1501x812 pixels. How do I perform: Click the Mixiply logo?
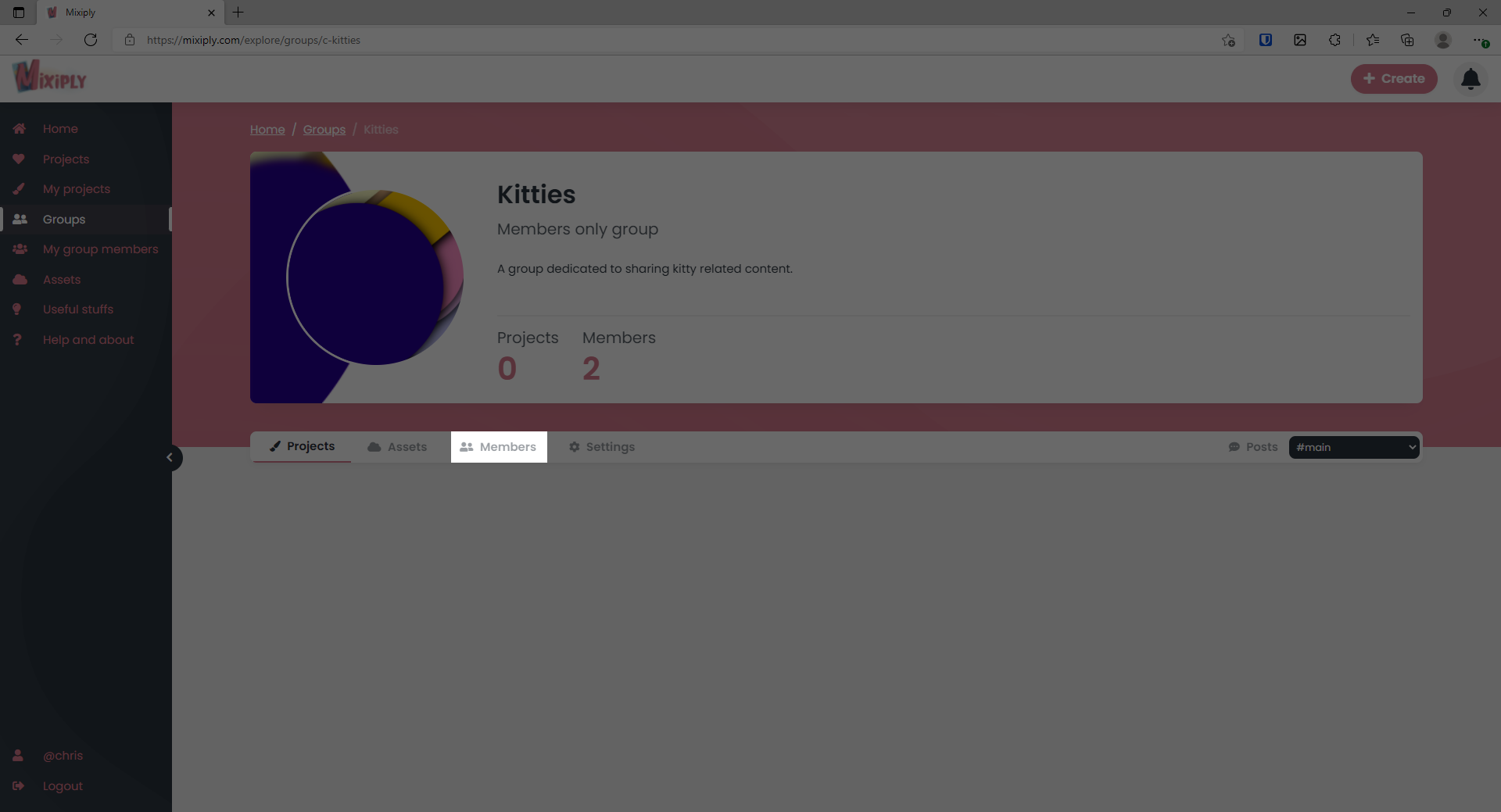coord(49,77)
